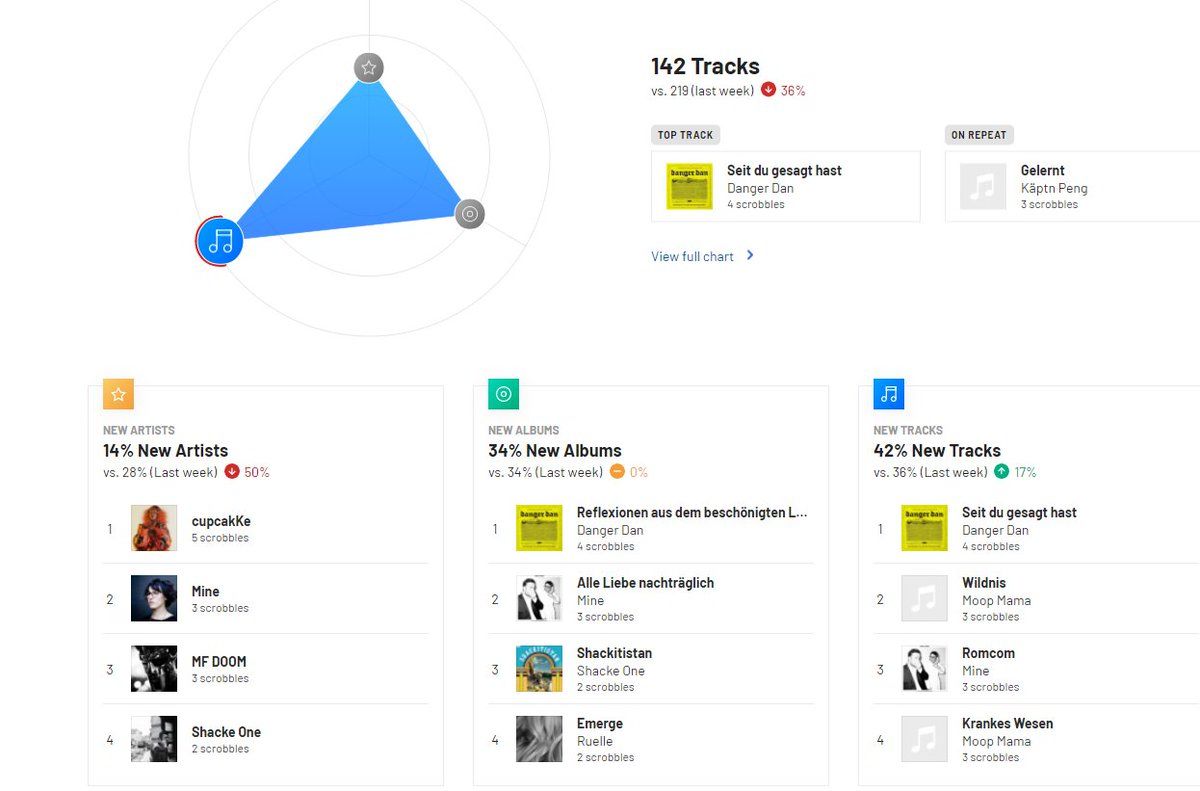Open top track Seit du gesagt hast
1200x791 pixels.
point(784,171)
